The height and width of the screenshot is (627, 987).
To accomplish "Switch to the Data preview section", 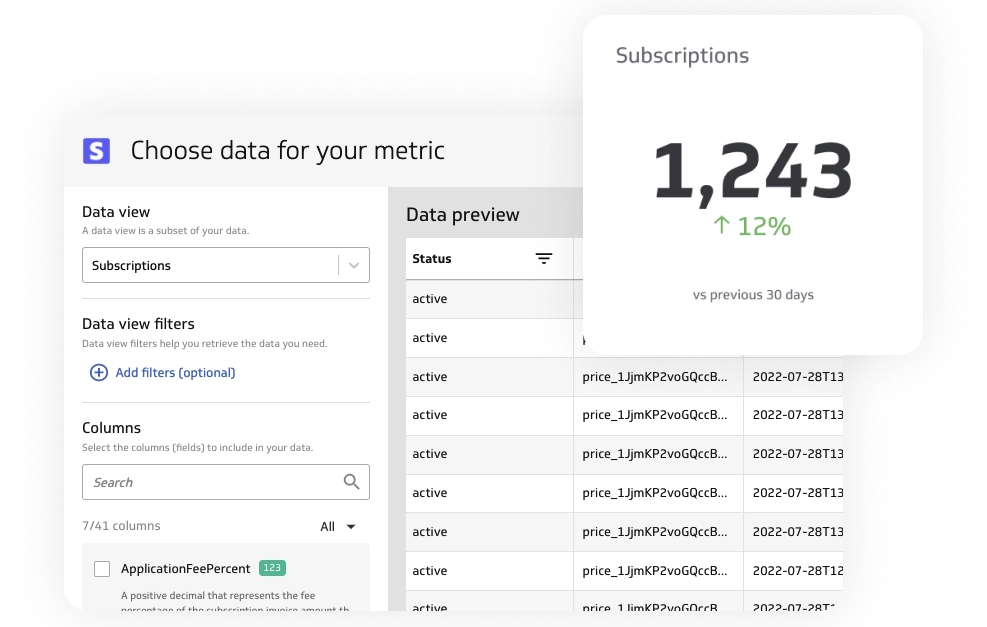I will [x=462, y=214].
